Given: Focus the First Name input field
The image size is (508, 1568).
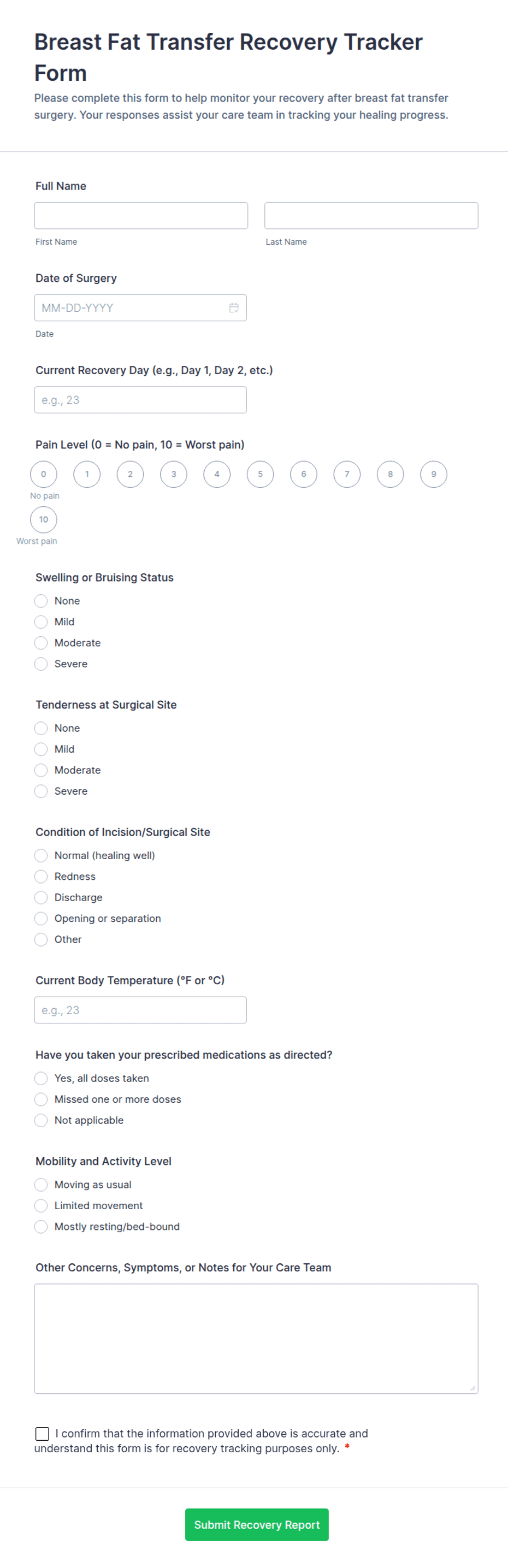Looking at the screenshot, I should 141,216.
